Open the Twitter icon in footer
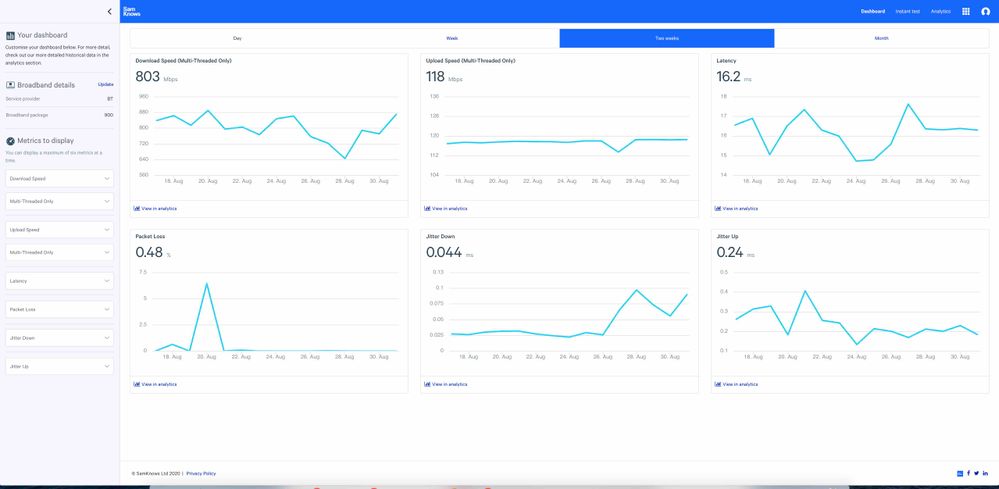 pyautogui.click(x=976, y=473)
